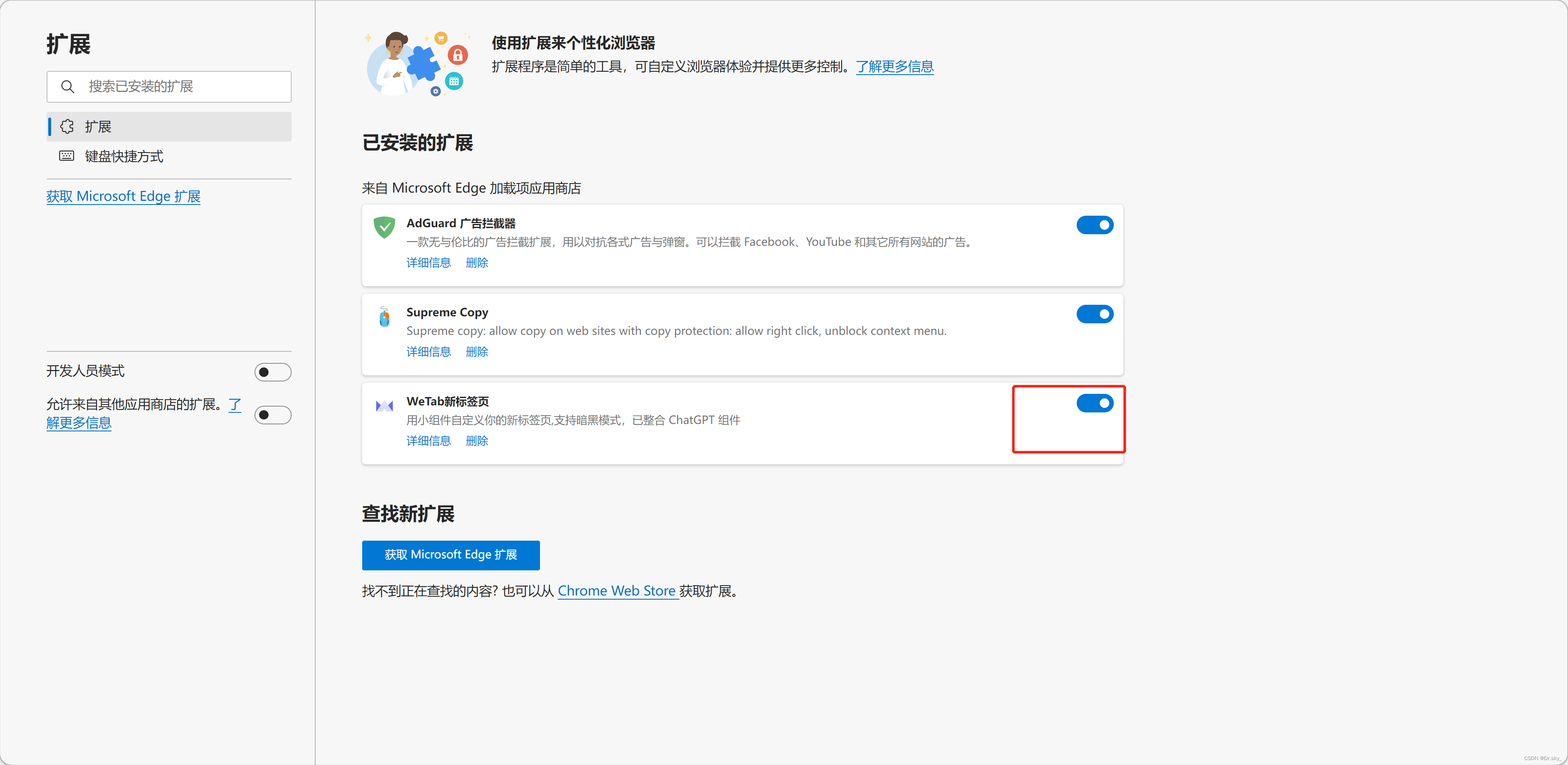
Task: Click the extensions illustration banner image
Action: point(417,64)
